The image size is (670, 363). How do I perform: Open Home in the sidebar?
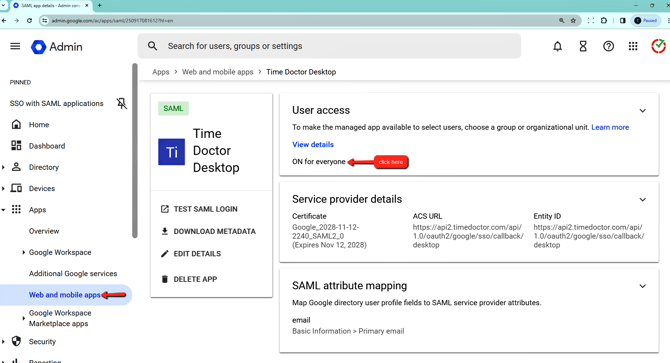(x=39, y=125)
